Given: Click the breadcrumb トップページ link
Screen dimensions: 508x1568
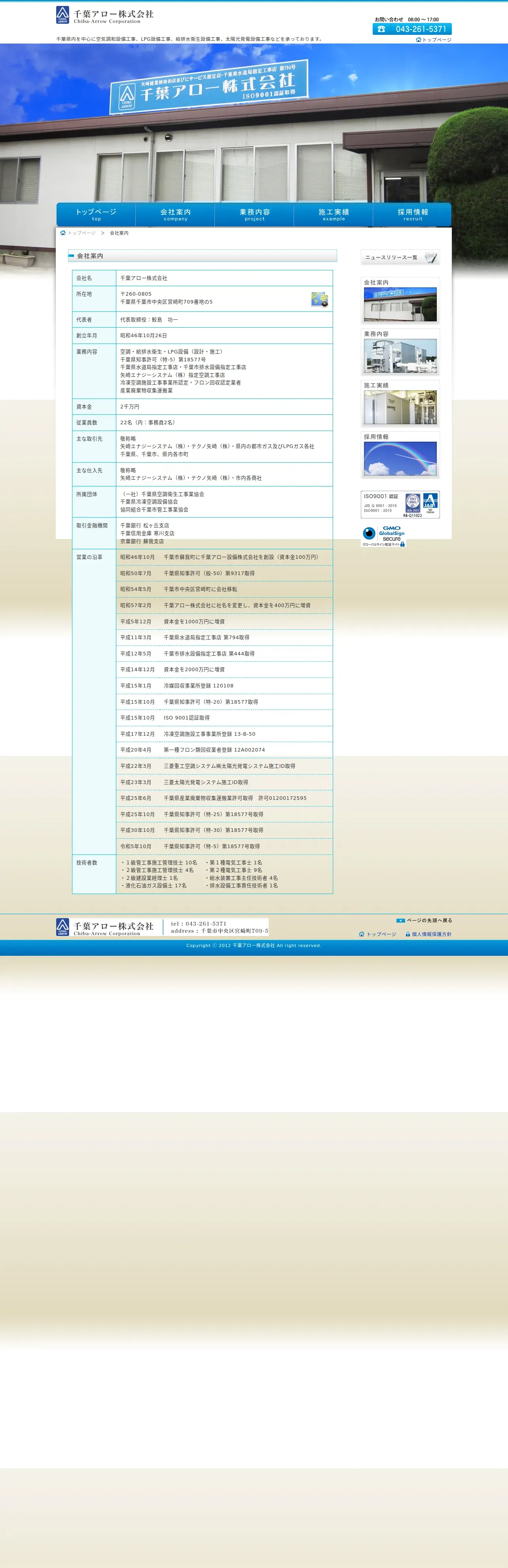Looking at the screenshot, I should point(82,233).
